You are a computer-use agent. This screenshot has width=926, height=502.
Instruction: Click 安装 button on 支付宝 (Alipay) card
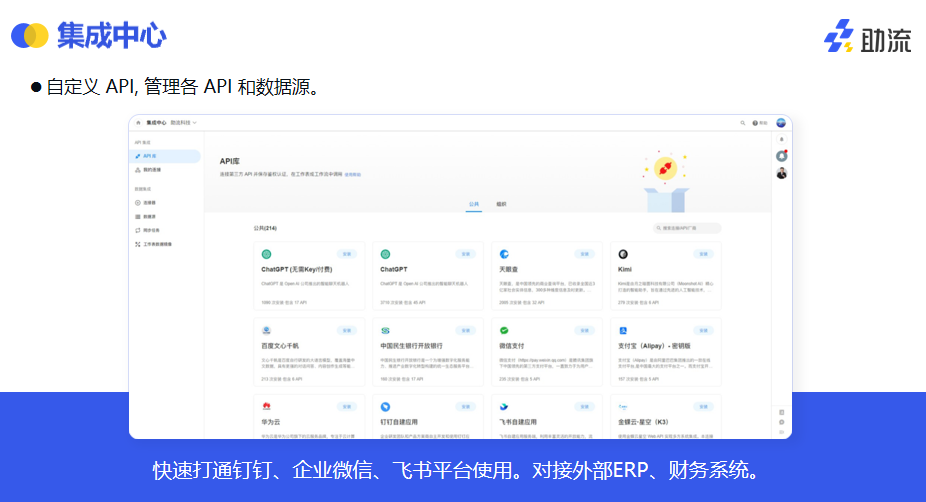coord(703,330)
